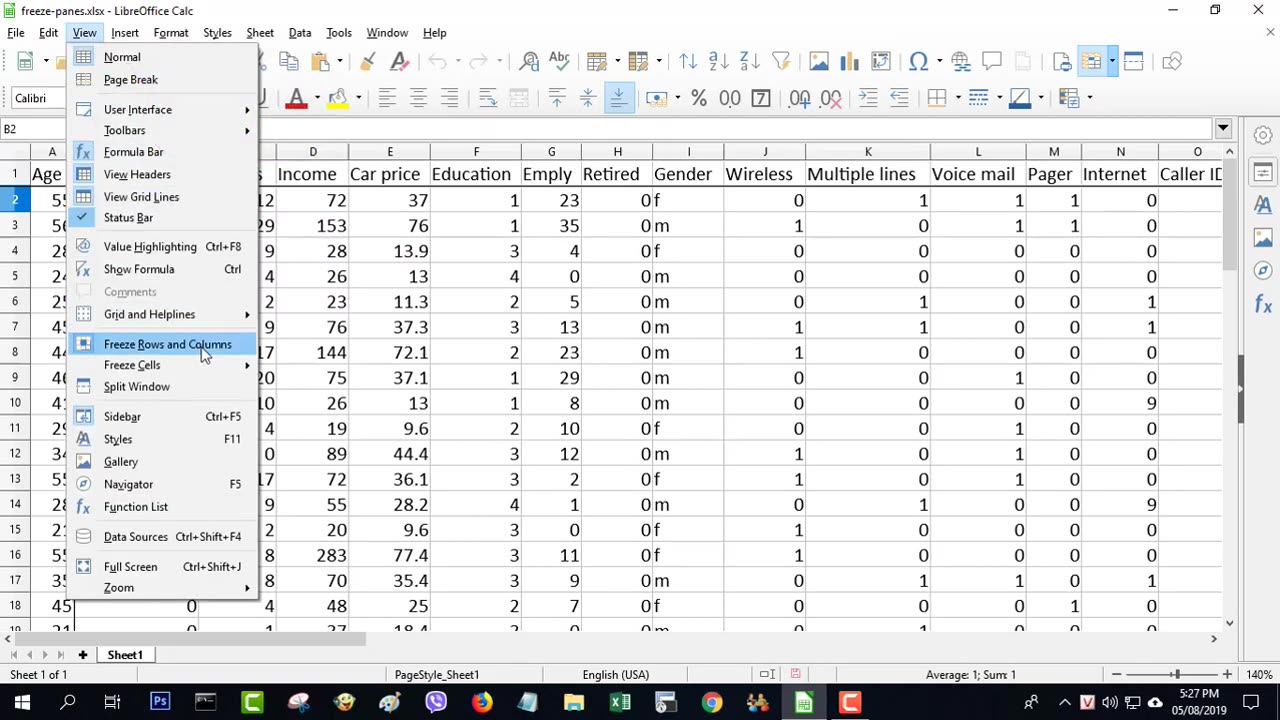The width and height of the screenshot is (1280, 720).
Task: Click the Center Vertically alignment icon
Action: point(588,98)
